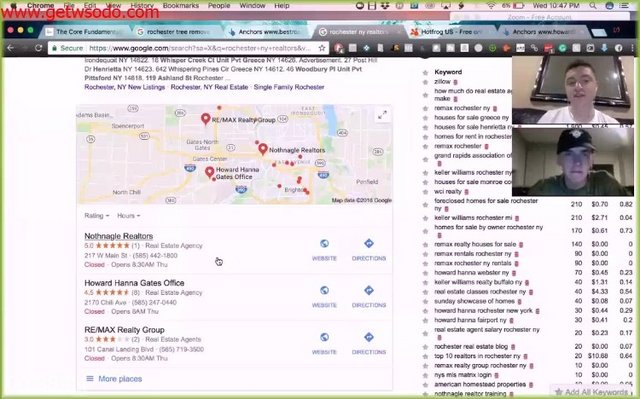The image size is (640, 399).
Task: Open the Notification Center icon
Action: 624,5
